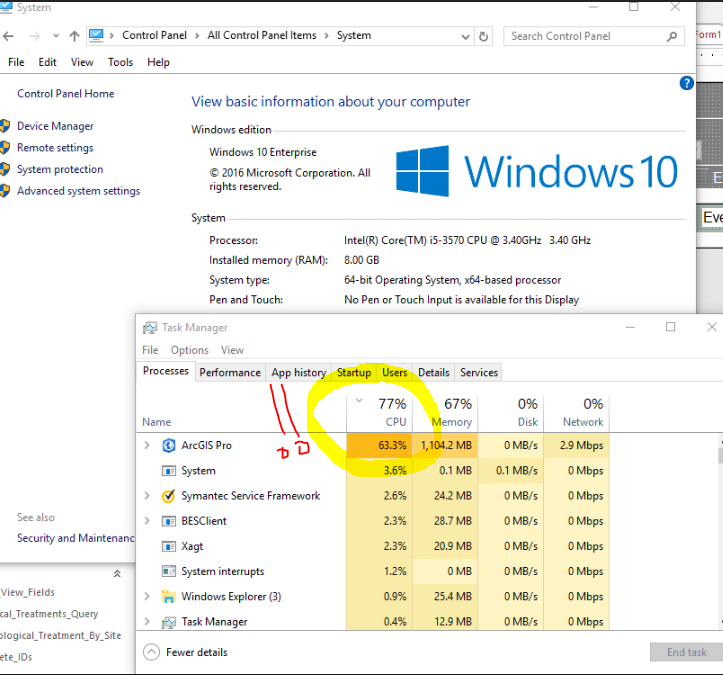This screenshot has width=723, height=675.
Task: Open the View menu in System window
Action: 82,62
